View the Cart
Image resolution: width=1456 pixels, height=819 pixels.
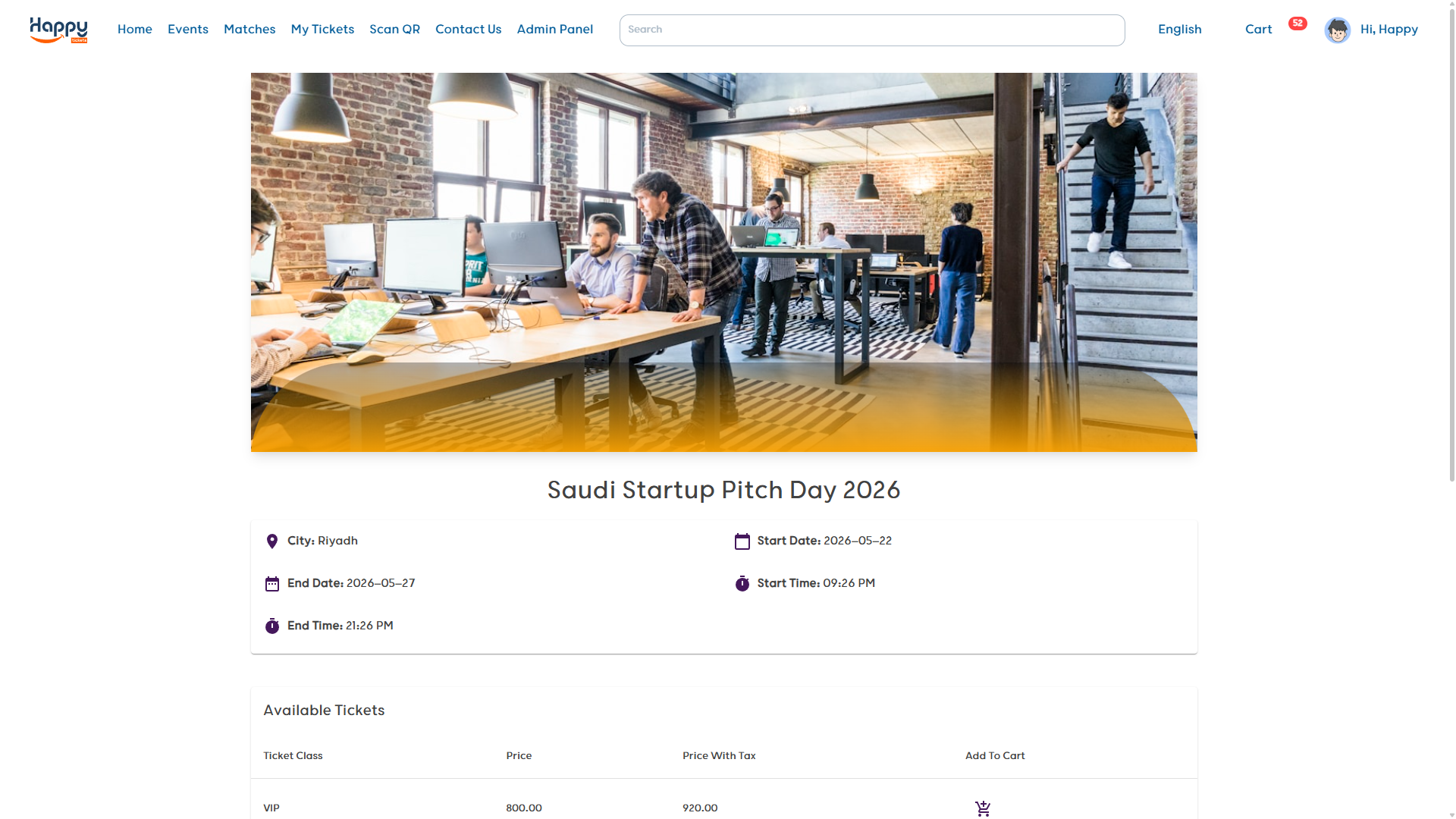coord(1258,30)
